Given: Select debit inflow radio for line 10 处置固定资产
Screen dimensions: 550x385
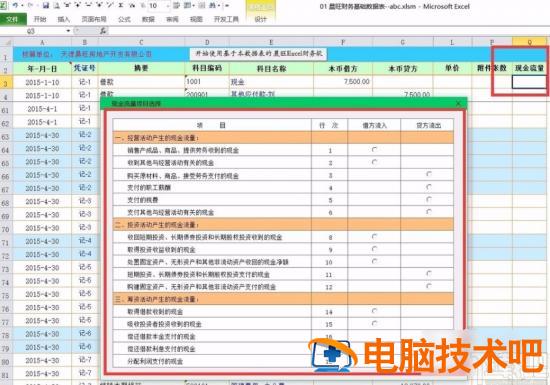Looking at the screenshot, I should pos(374,262).
